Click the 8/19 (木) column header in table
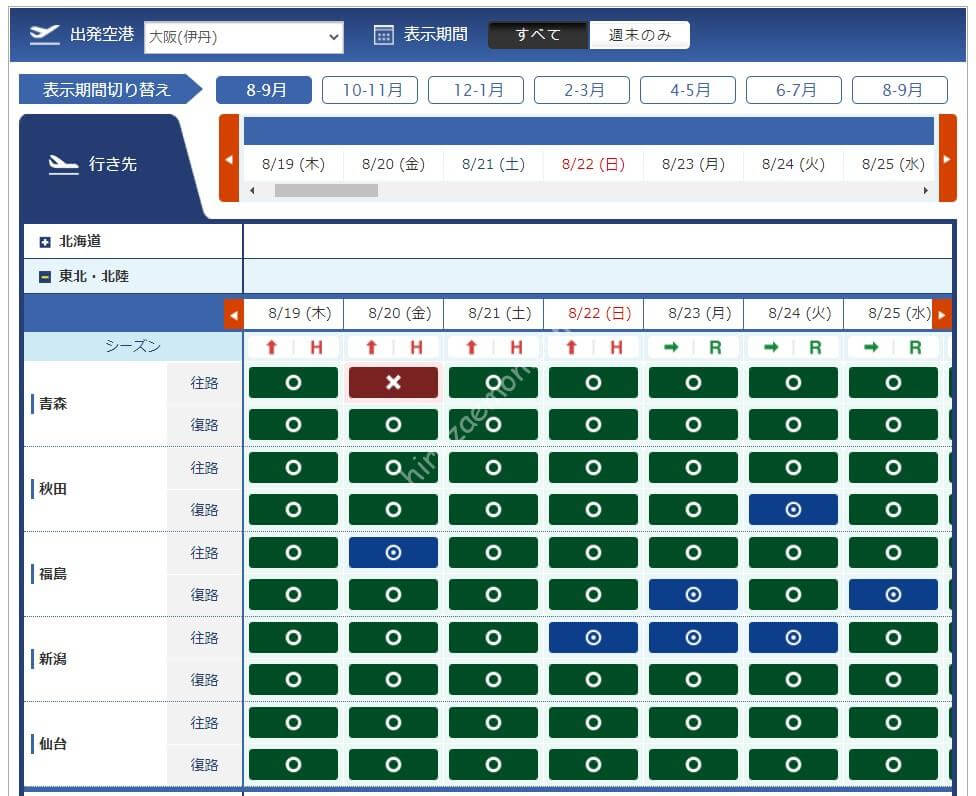 pos(299,313)
